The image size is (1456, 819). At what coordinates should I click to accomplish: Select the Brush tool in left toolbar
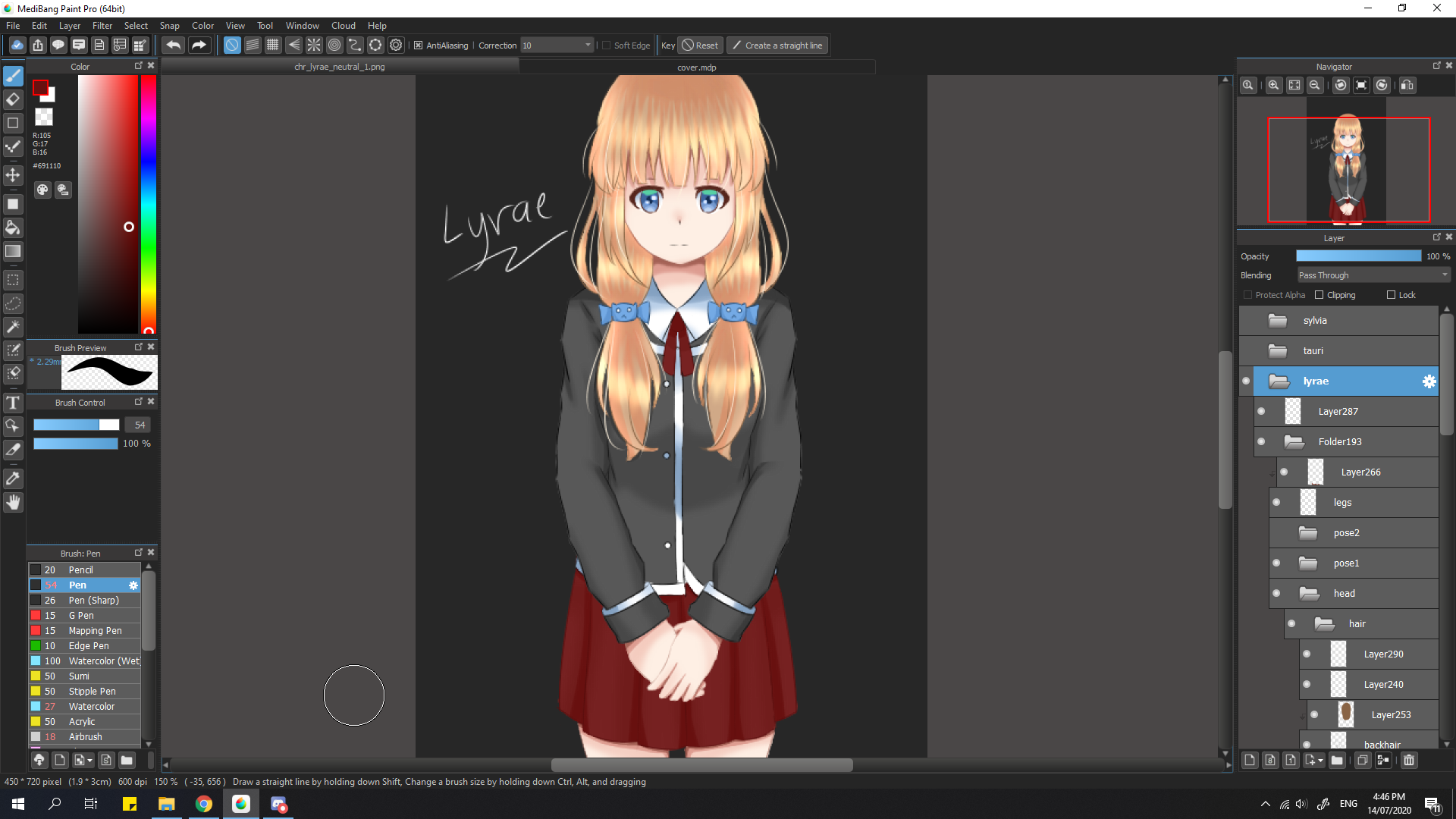(x=13, y=76)
